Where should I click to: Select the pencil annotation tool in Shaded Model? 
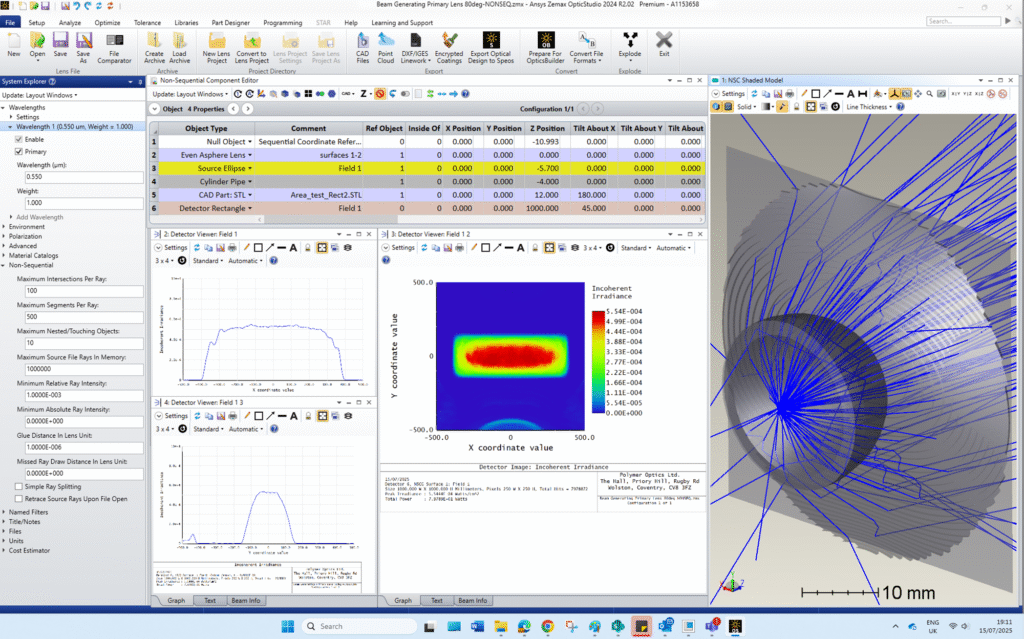click(x=804, y=94)
